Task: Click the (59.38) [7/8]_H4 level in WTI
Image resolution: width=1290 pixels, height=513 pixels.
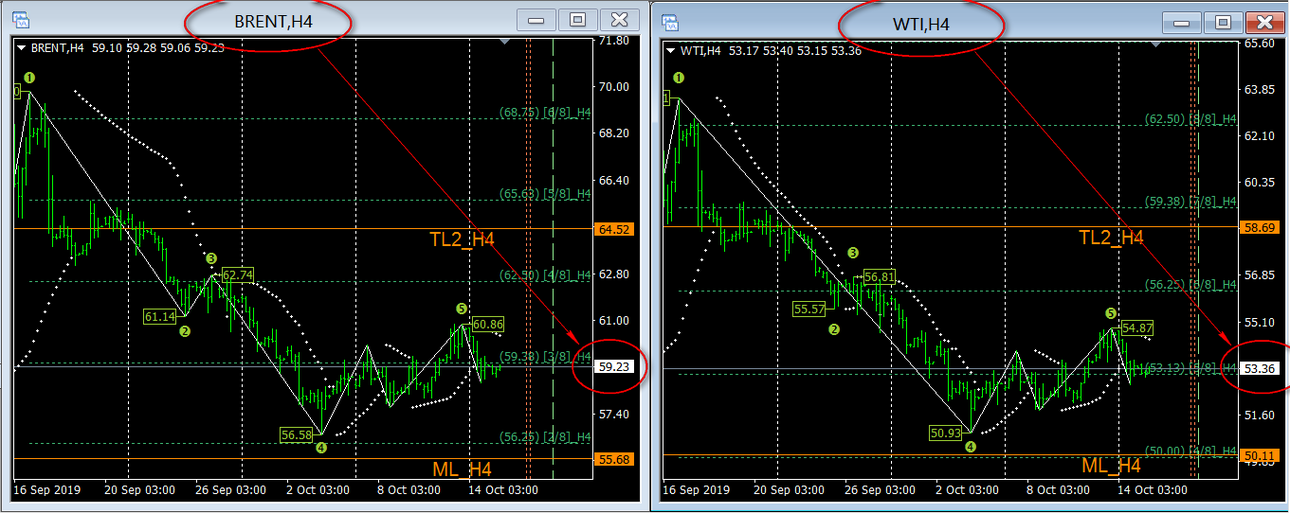Action: coord(1191,201)
